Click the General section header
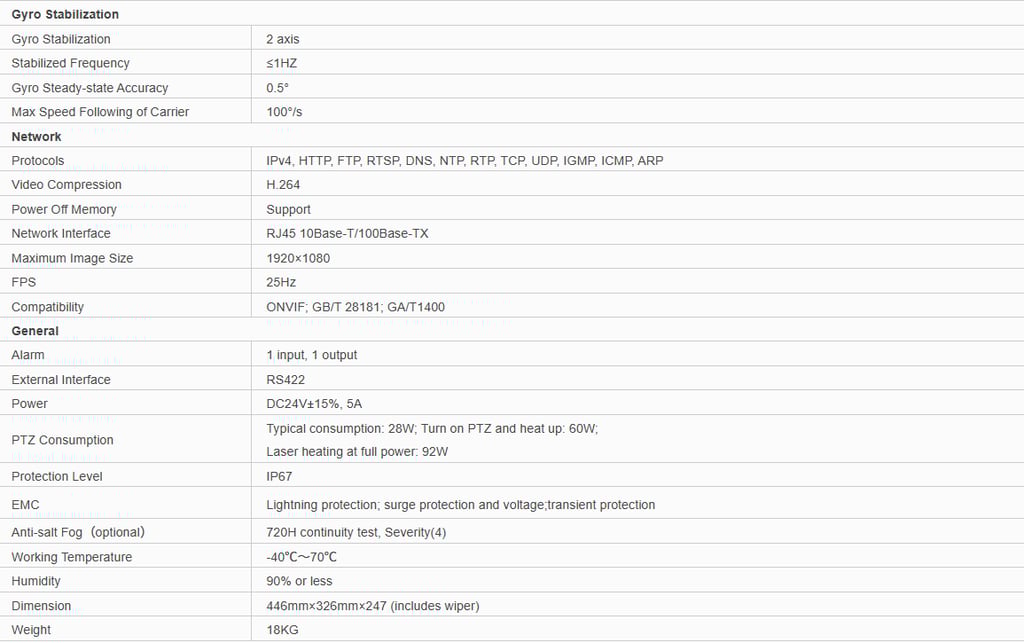 pos(35,331)
